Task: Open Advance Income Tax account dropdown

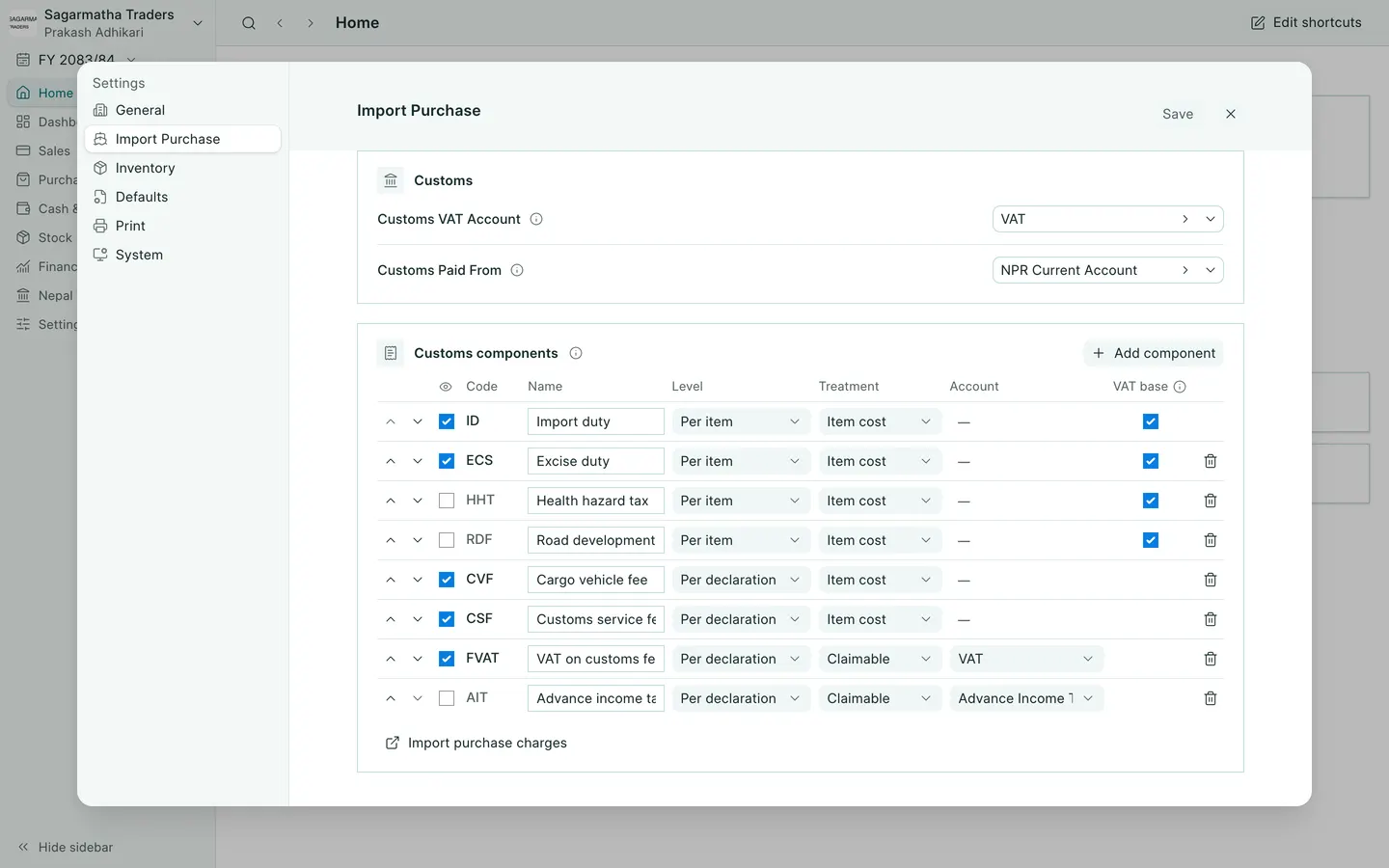Action: 1026,698
